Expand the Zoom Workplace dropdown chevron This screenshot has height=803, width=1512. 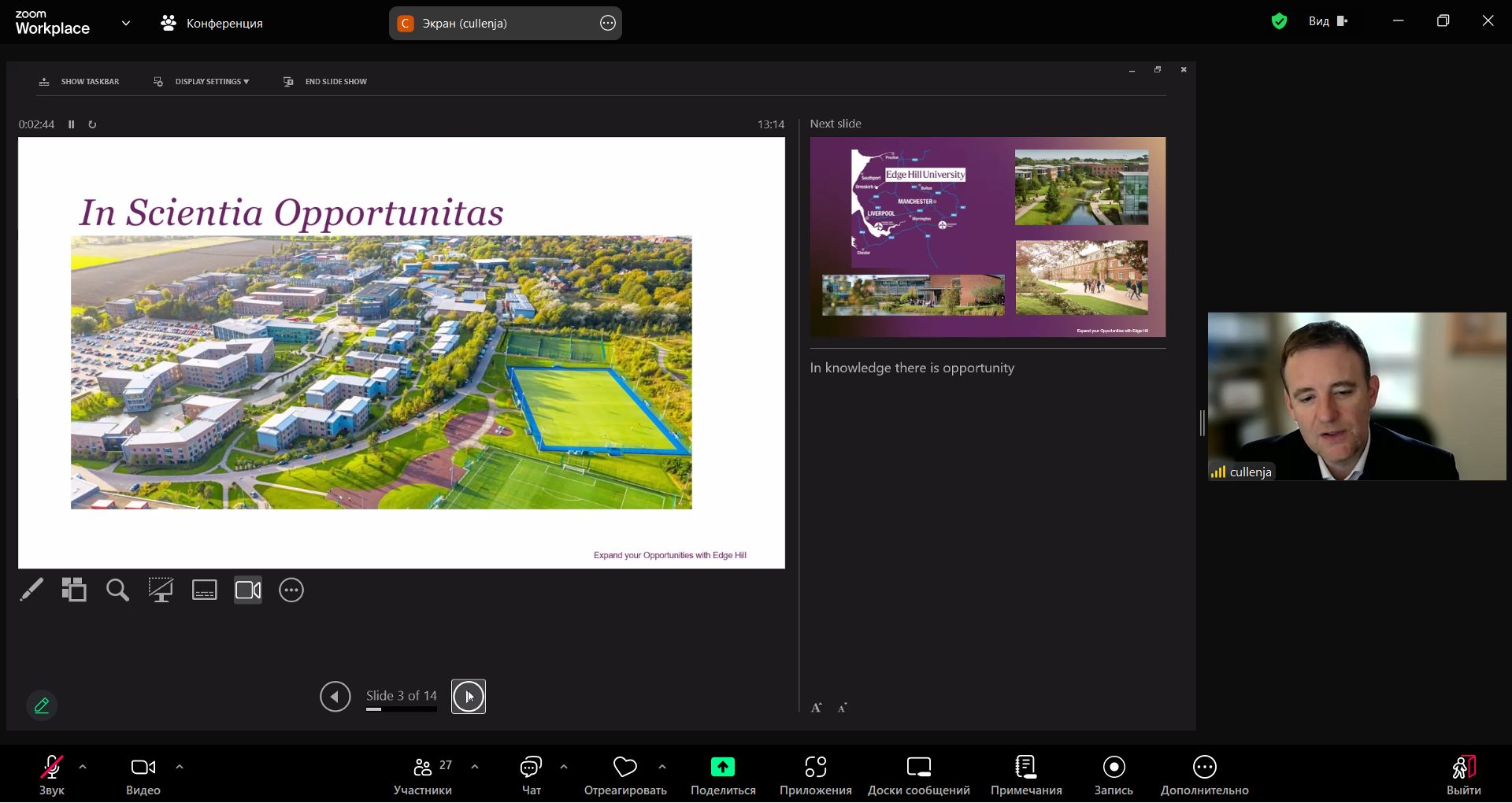[x=126, y=24]
